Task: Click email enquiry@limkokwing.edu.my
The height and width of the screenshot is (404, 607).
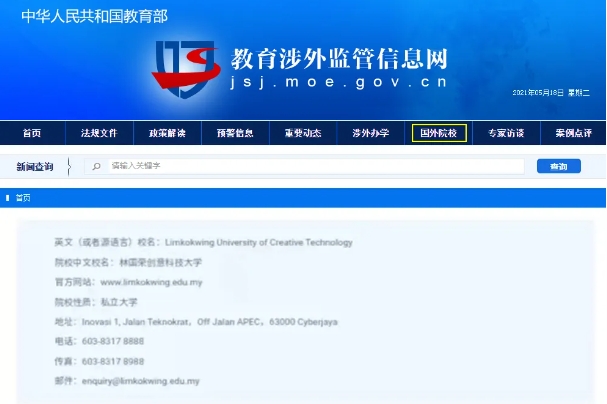Action: pyautogui.click(x=141, y=381)
